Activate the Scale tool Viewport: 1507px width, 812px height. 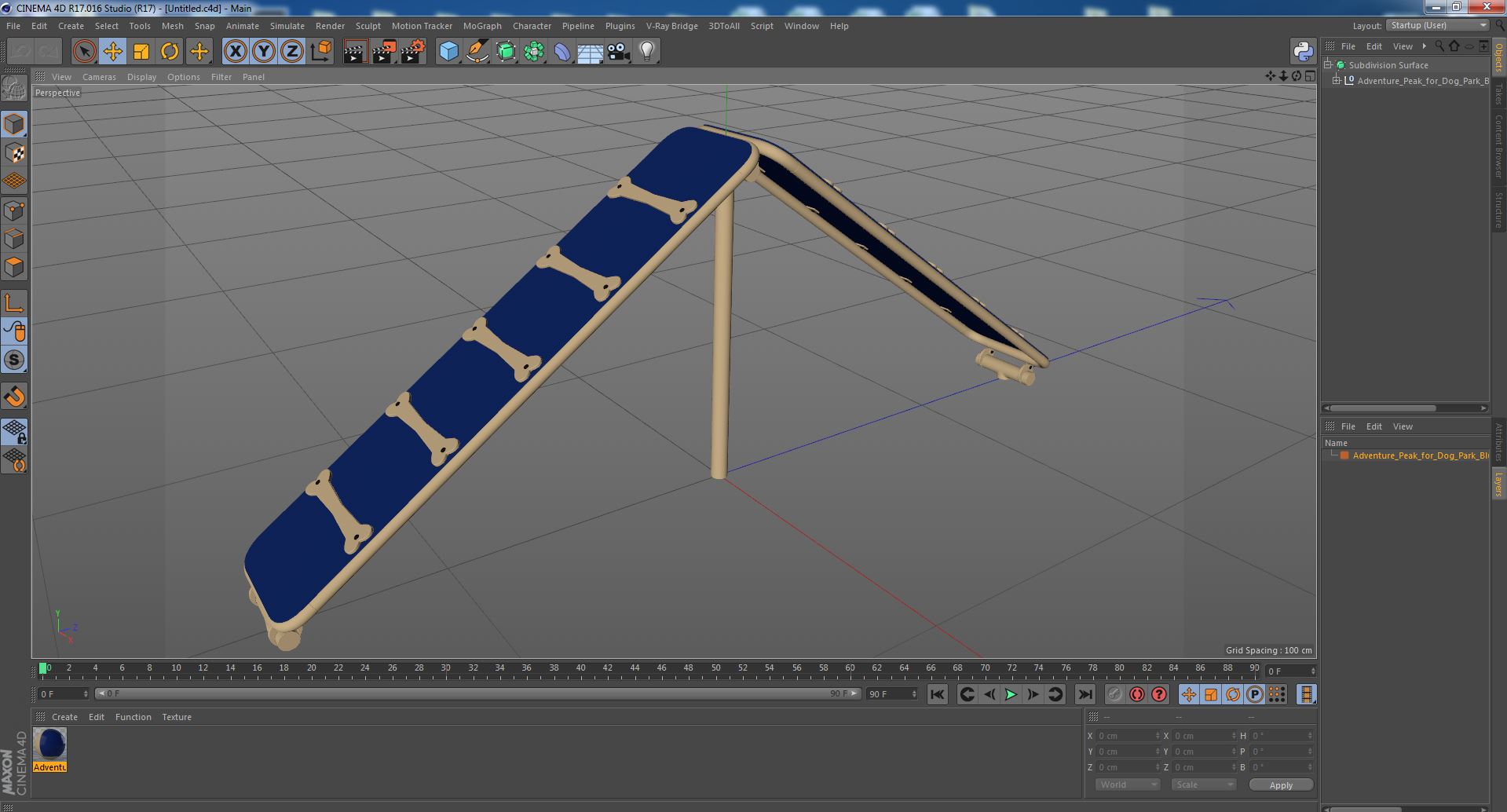(x=141, y=52)
